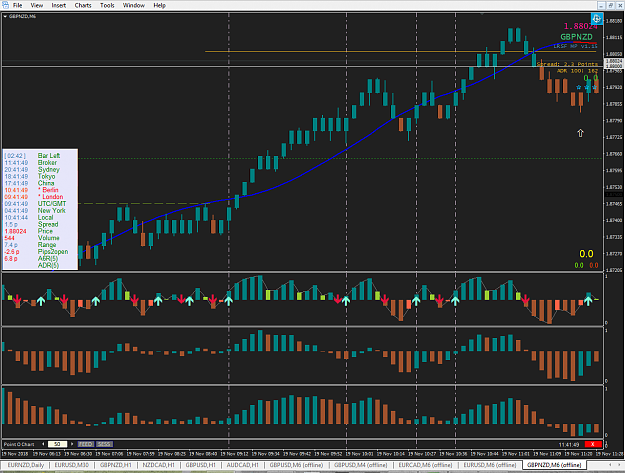
Task: Click the GBPNZD symbol label on chart
Action: pyautogui.click(x=576, y=37)
